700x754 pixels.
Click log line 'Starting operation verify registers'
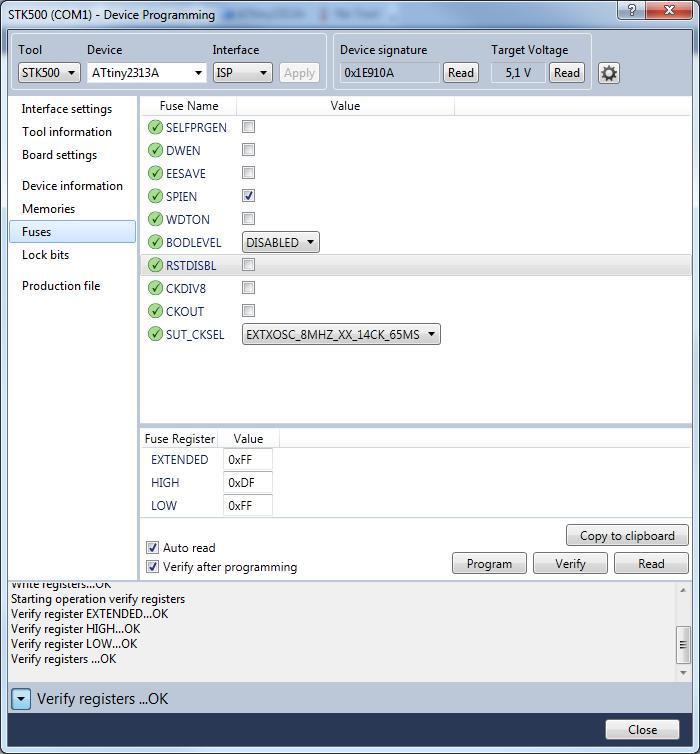(98, 599)
